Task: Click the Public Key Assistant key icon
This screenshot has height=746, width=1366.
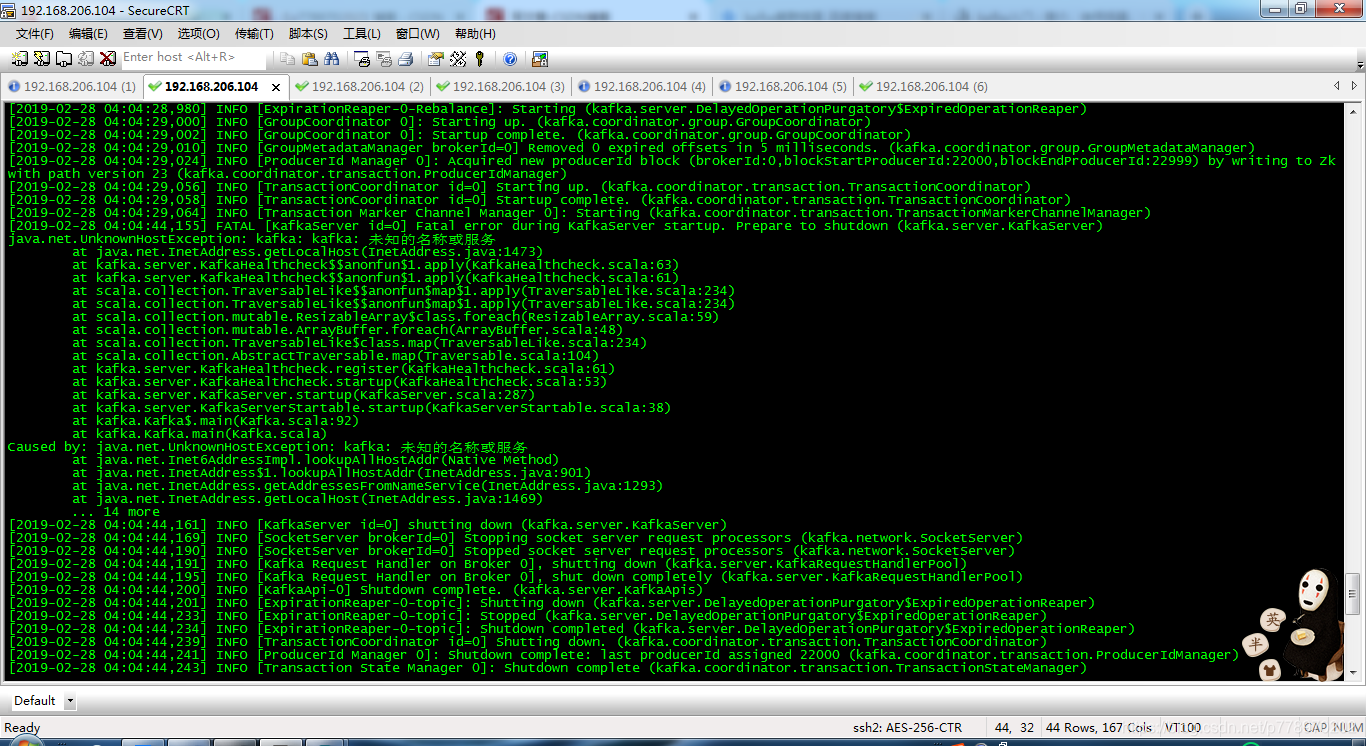Action: 479,58
